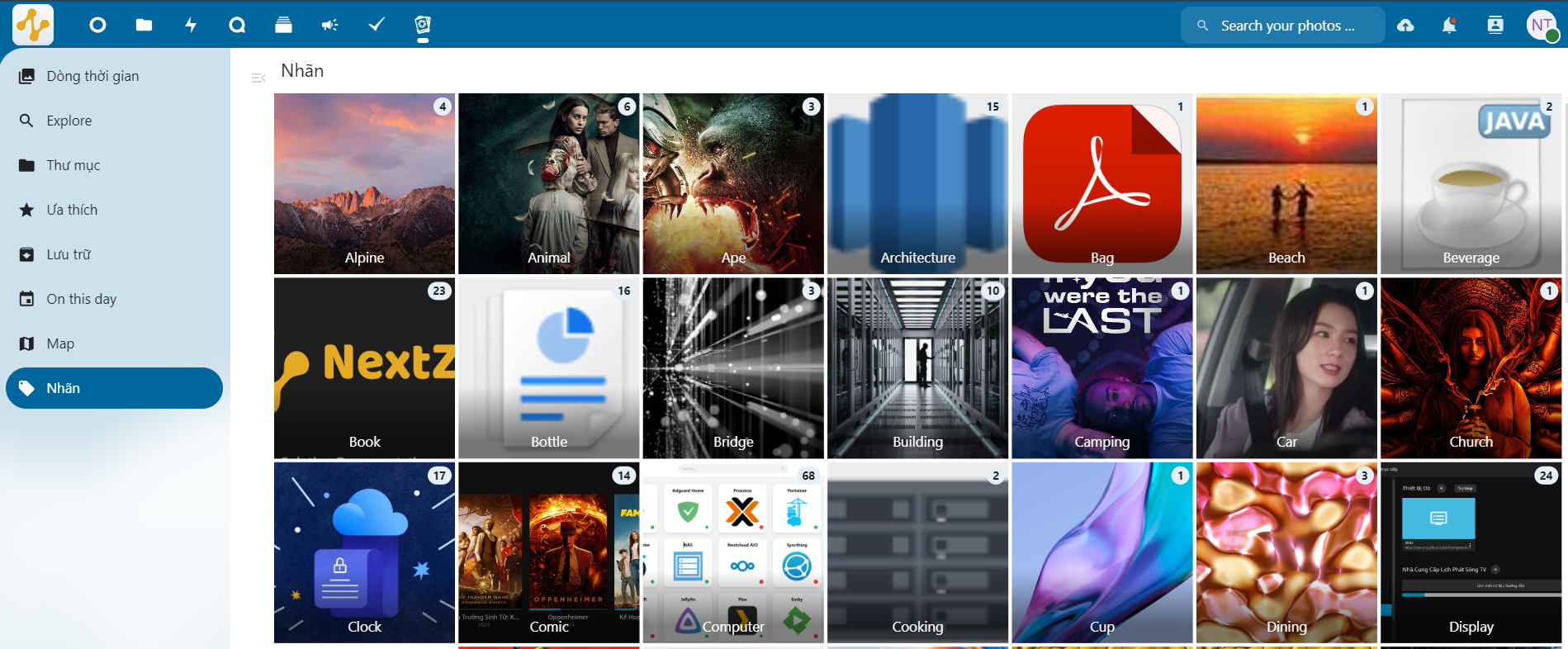Open the Church tag album
Screen dimensions: 1568x649
click(x=1471, y=368)
